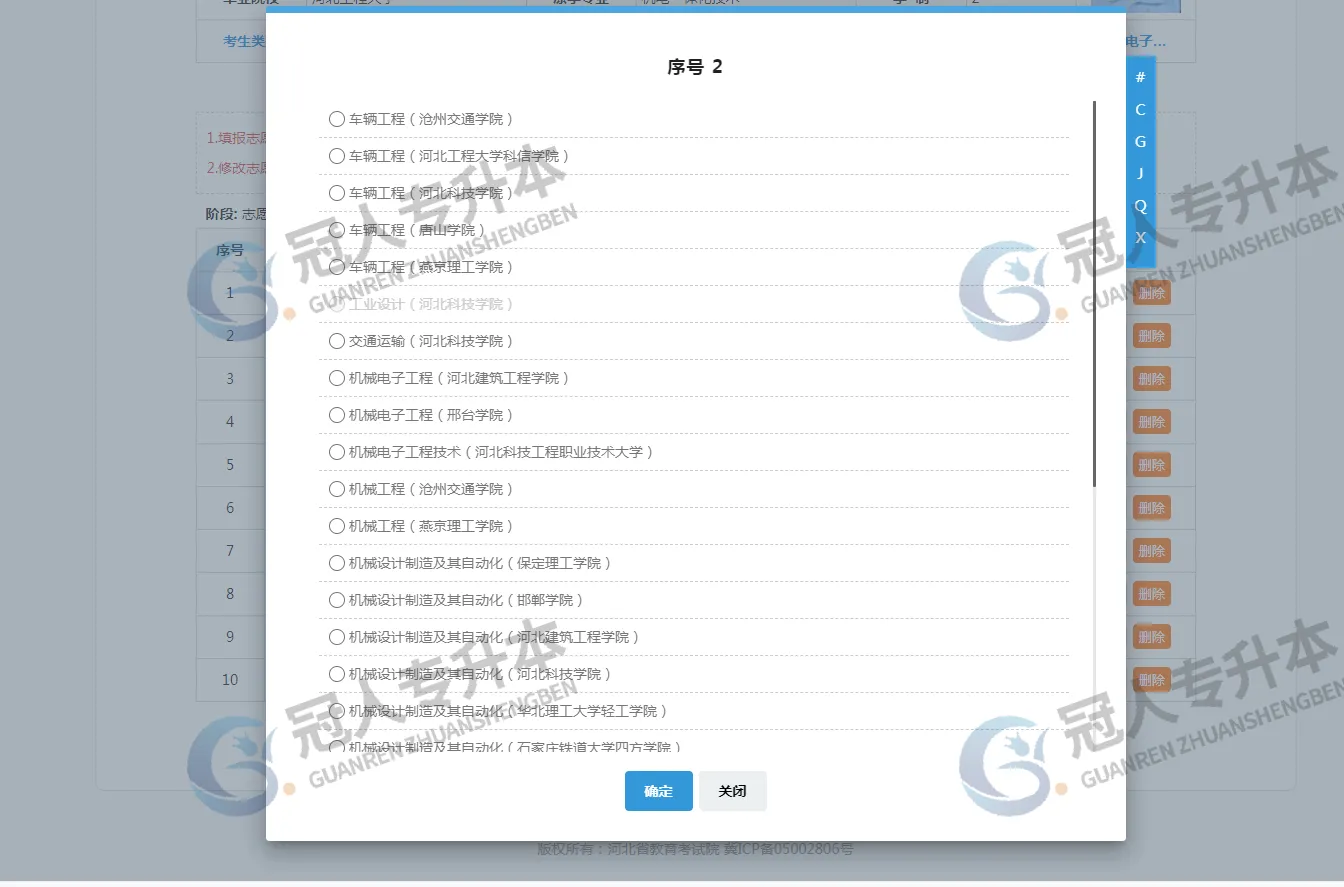Viewport: 1344px width, 887px height.
Task: Click the 考生类 link in background page
Action: [244, 41]
